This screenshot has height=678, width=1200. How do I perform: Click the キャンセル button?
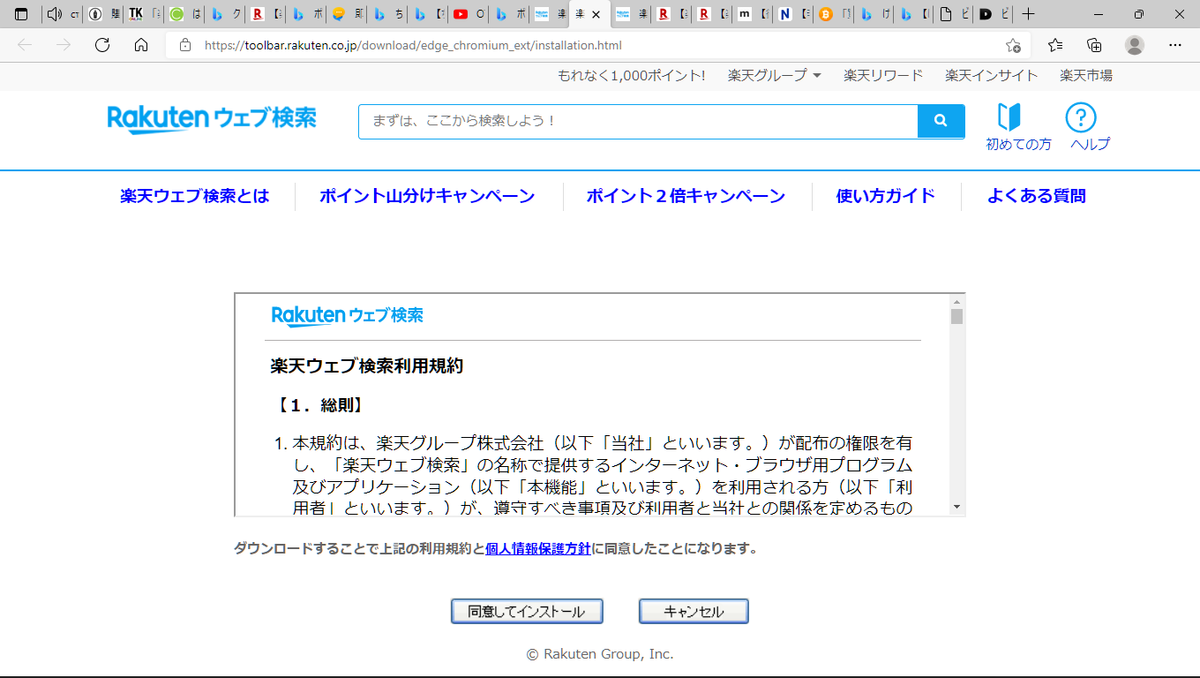click(x=694, y=611)
